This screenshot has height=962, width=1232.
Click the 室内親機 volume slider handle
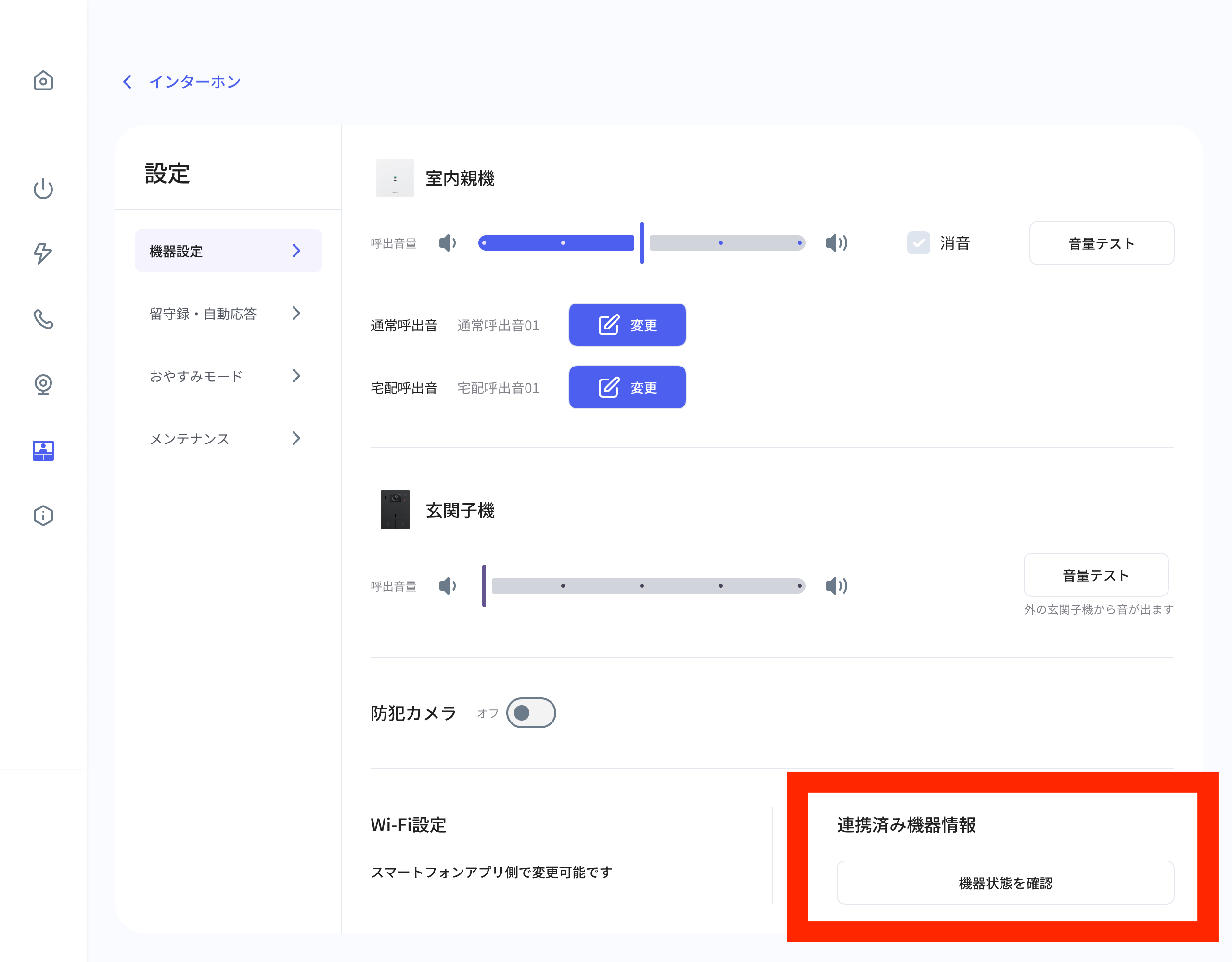[642, 243]
